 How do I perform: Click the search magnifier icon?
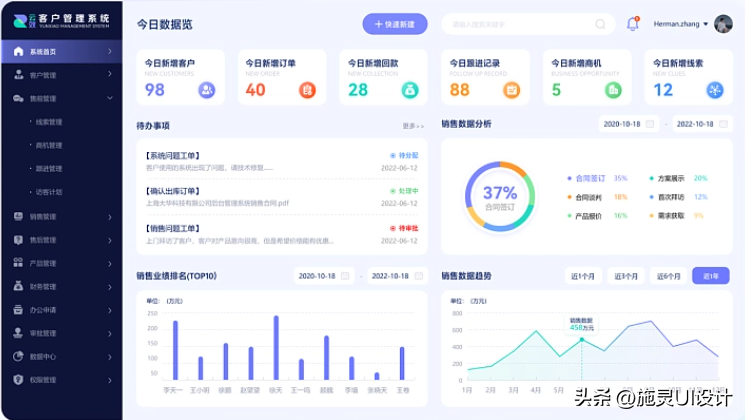tap(601, 24)
